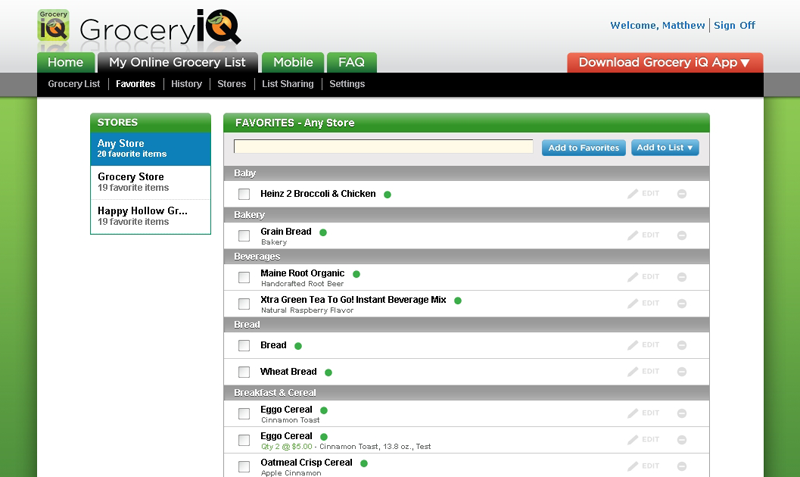Click green dot beside Grain Bread
800x477 pixels.
pyautogui.click(x=323, y=232)
